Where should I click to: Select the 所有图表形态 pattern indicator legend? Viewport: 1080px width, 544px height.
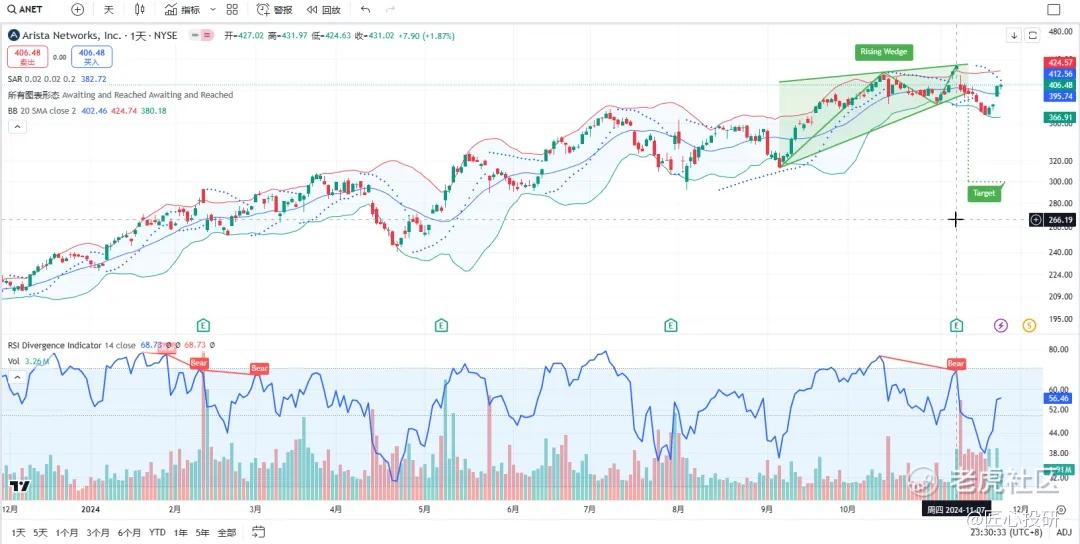[x=121, y=95]
